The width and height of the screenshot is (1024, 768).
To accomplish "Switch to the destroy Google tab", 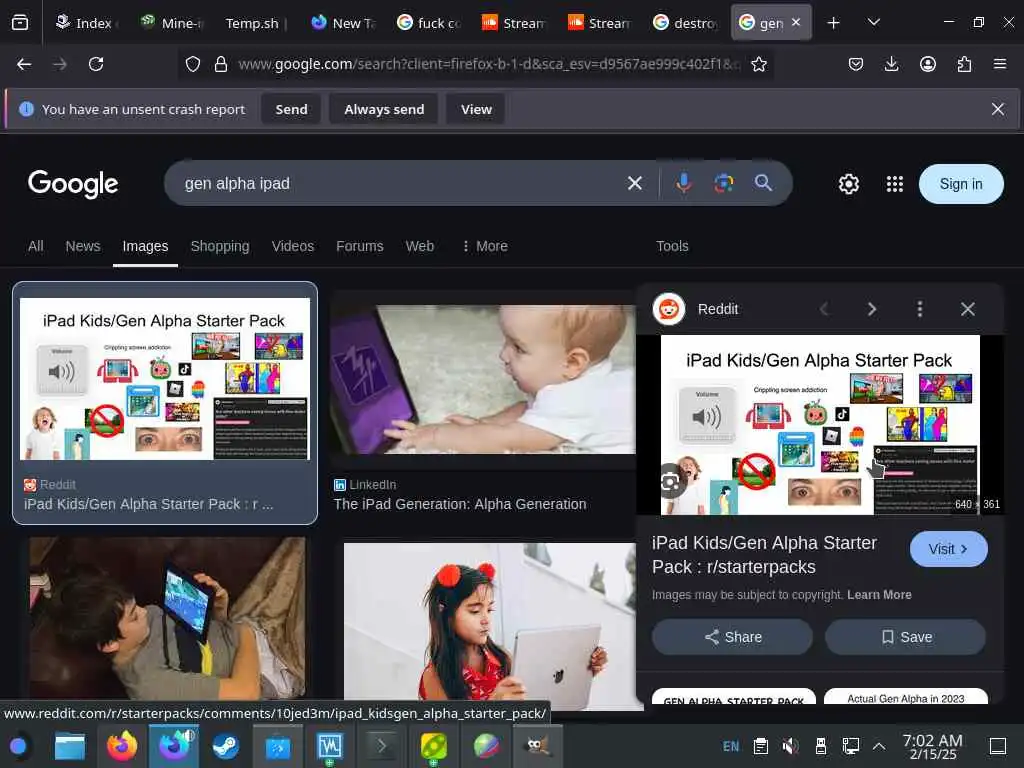I will pos(686,23).
